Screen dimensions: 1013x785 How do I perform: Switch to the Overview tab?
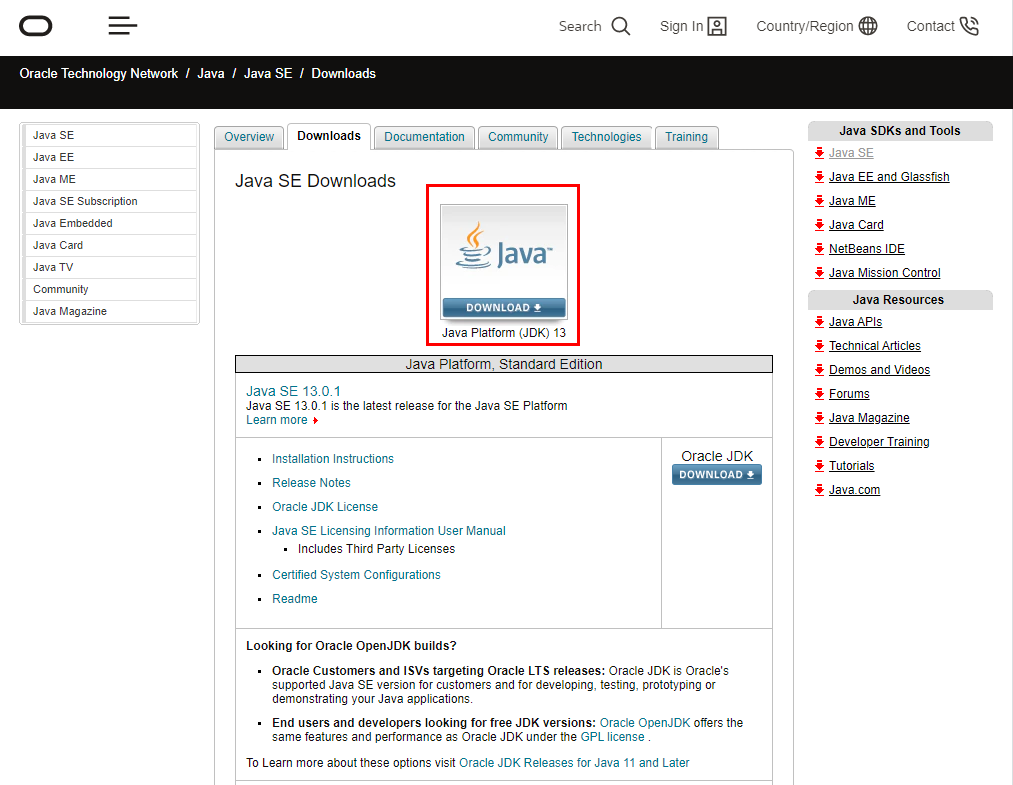point(249,137)
